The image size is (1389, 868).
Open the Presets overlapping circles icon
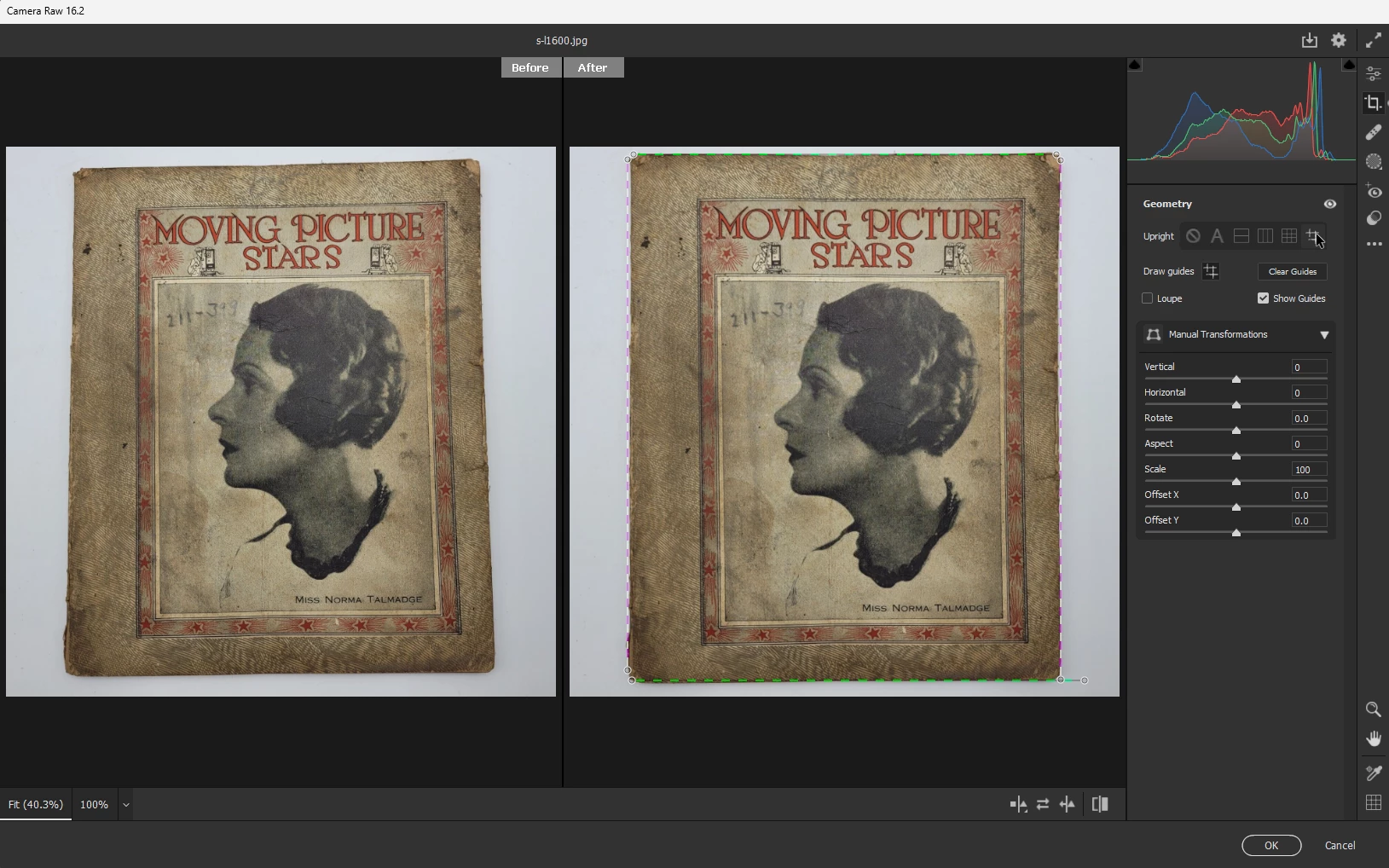click(1373, 218)
